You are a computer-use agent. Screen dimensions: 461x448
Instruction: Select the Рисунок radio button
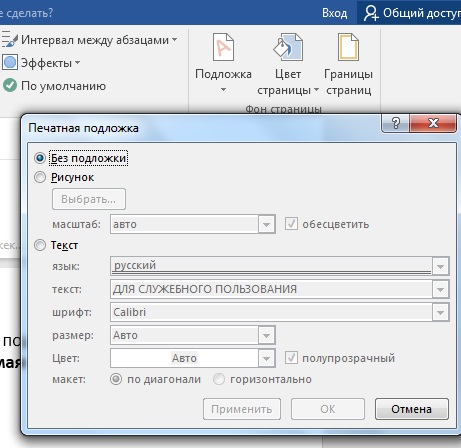click(x=40, y=177)
